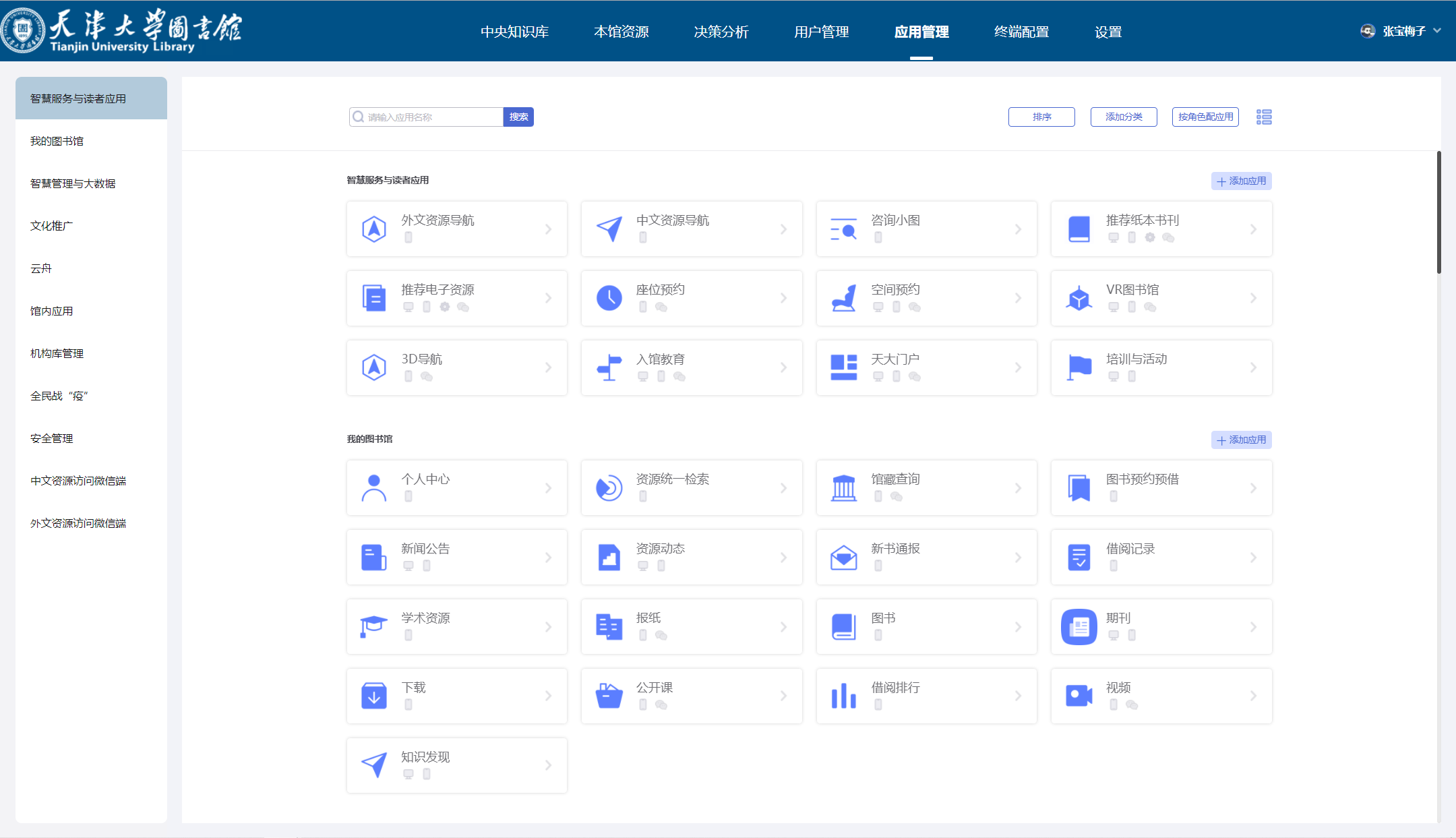Click the VR图书馆 cube icon
Image resolution: width=1456 pixels, height=838 pixels.
pyautogui.click(x=1079, y=298)
